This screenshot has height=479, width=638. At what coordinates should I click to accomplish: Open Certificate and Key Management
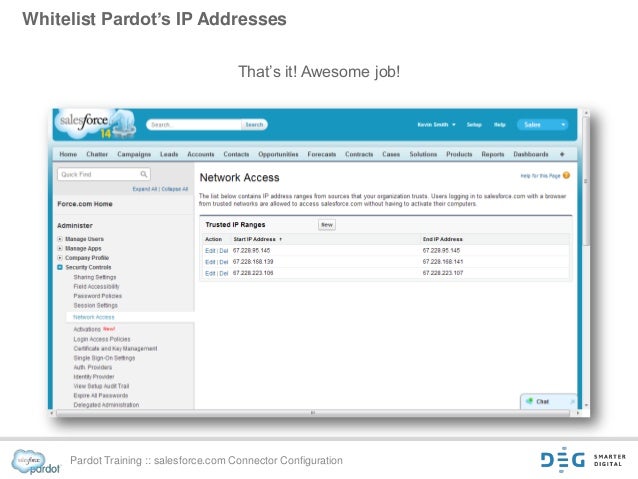116,348
